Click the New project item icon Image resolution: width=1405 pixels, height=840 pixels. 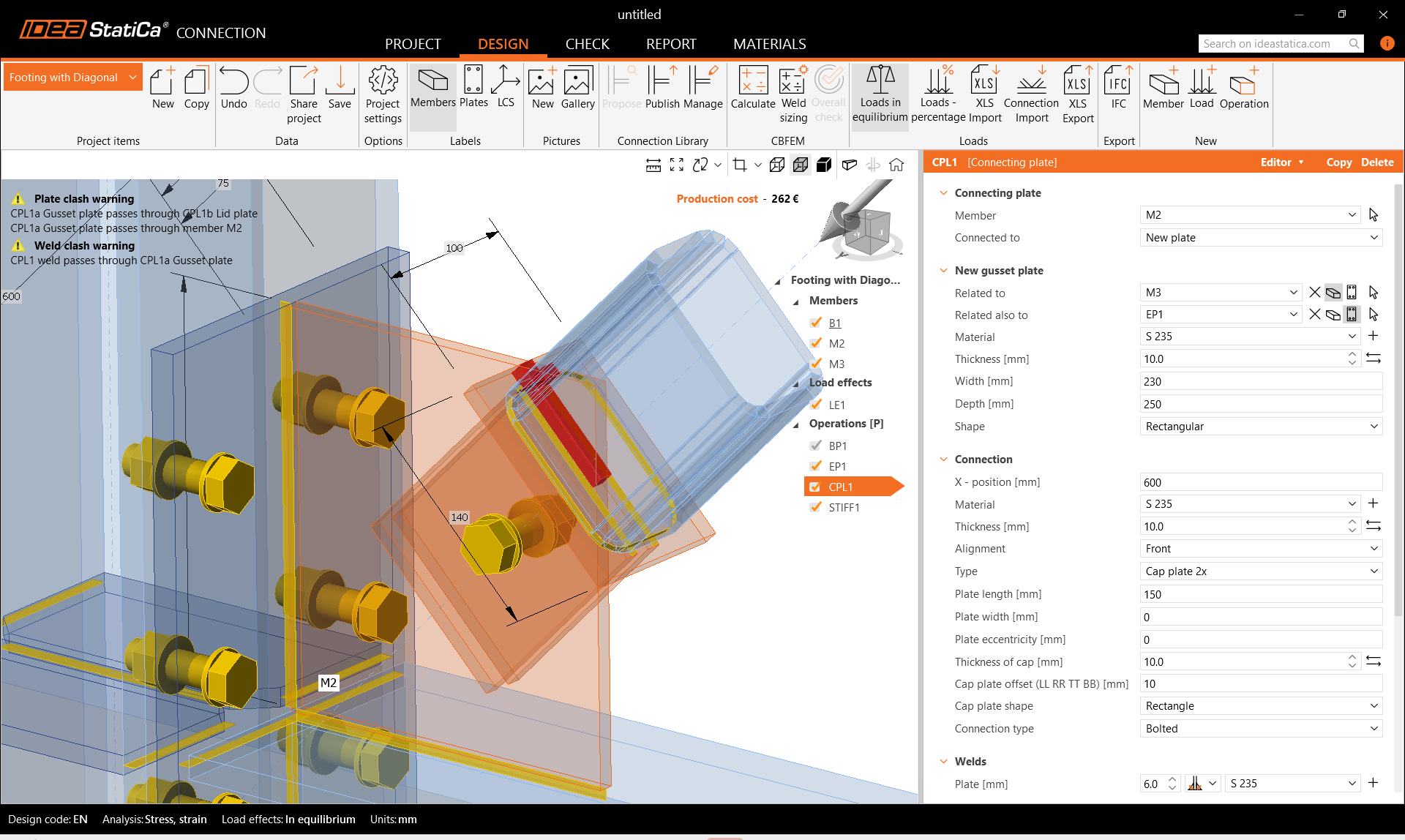pyautogui.click(x=162, y=88)
